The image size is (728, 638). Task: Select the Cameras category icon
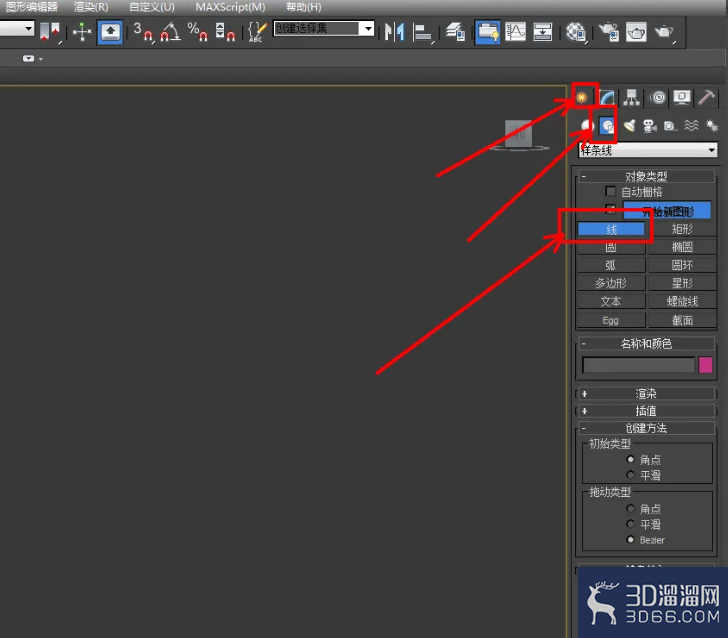point(650,126)
